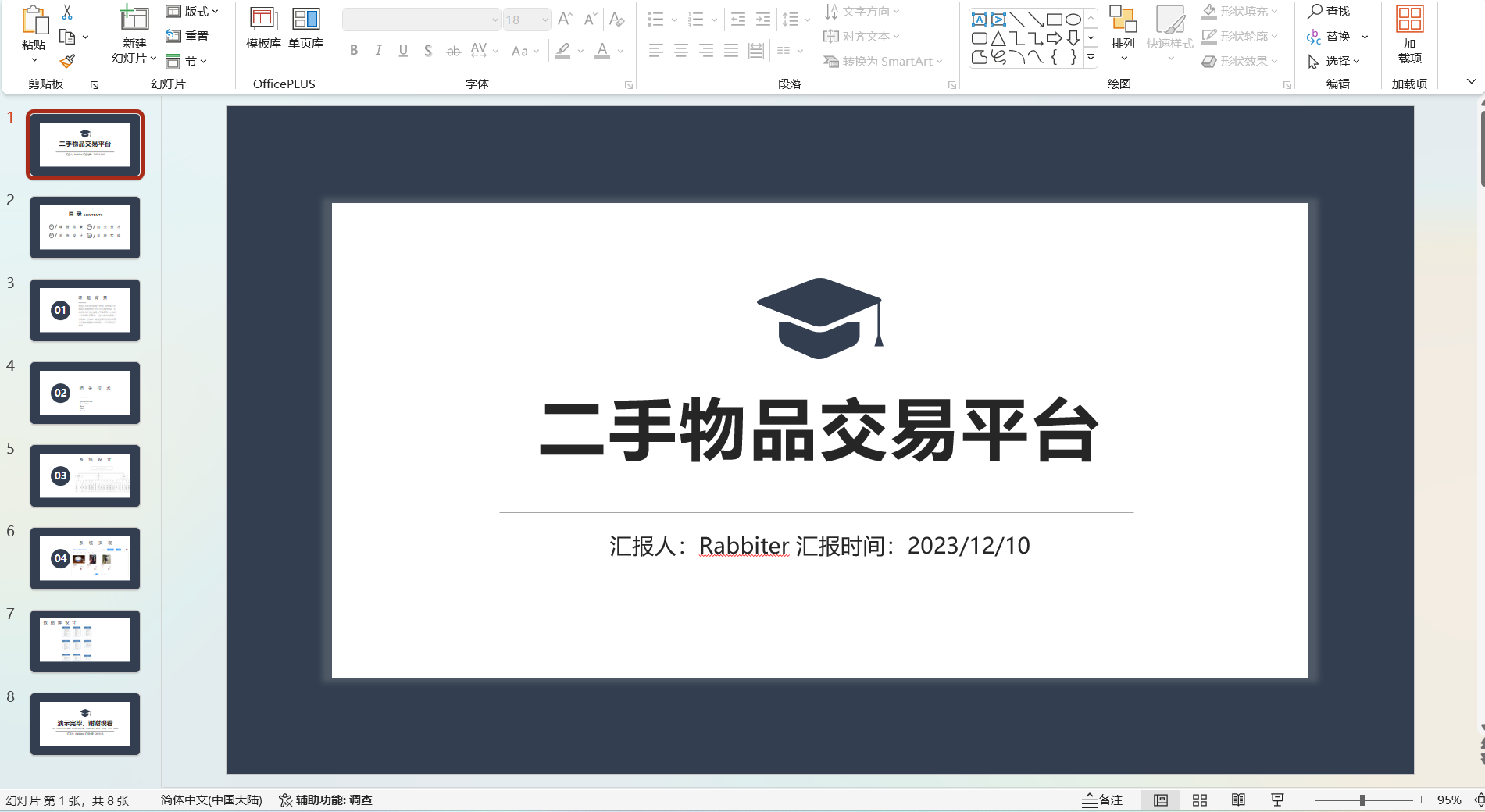Select slide 3 in the thumbnail panel
This screenshot has height=812, width=1485.
click(84, 310)
